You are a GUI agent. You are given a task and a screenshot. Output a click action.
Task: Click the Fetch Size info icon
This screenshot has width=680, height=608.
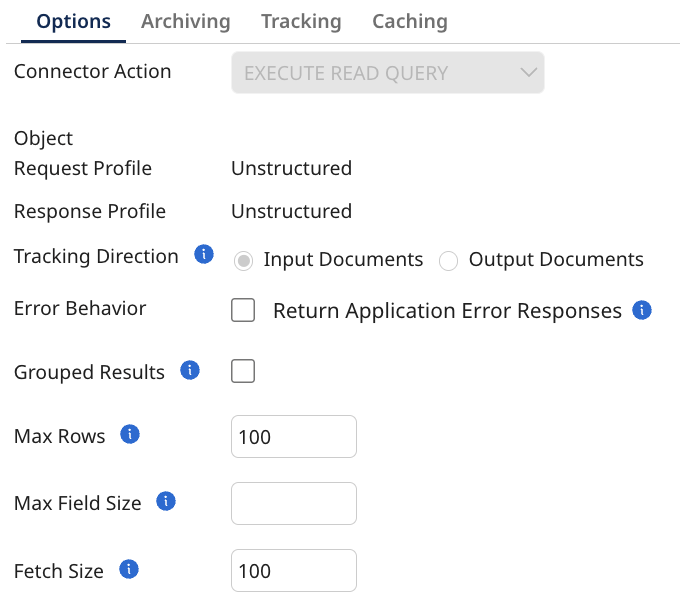[x=128, y=570]
